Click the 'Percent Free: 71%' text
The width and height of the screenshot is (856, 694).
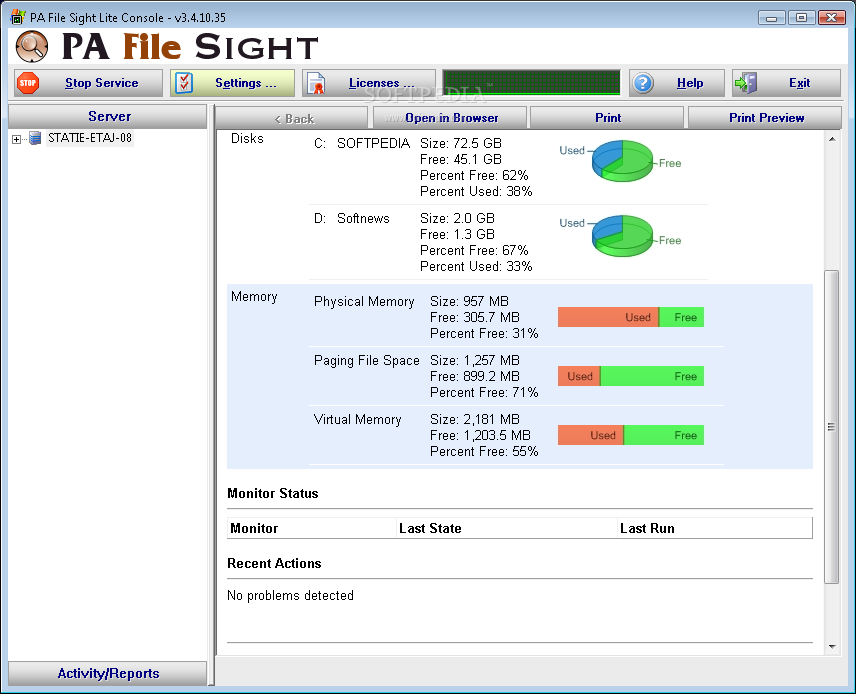484,392
